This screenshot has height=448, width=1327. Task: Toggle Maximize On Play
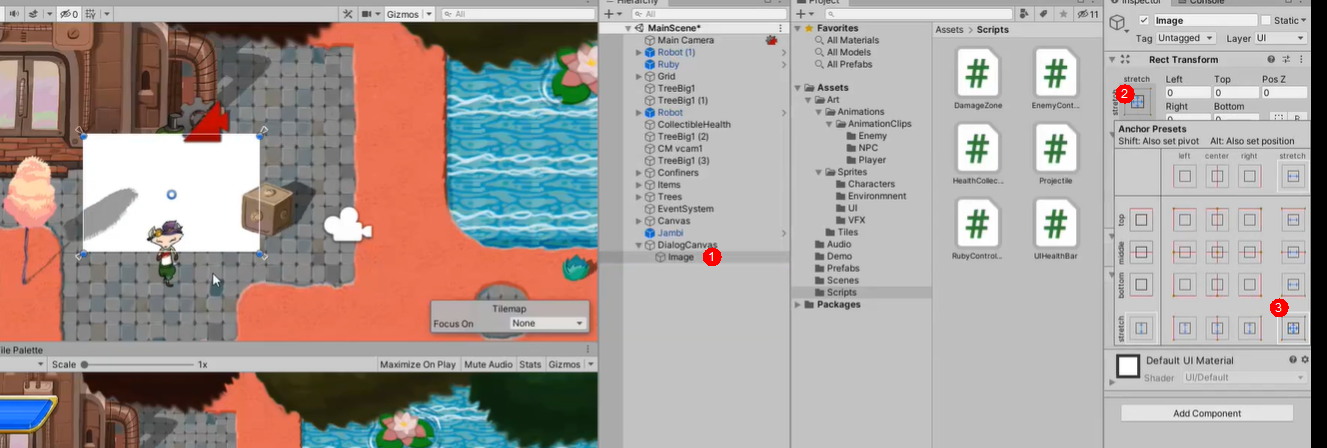coord(418,364)
